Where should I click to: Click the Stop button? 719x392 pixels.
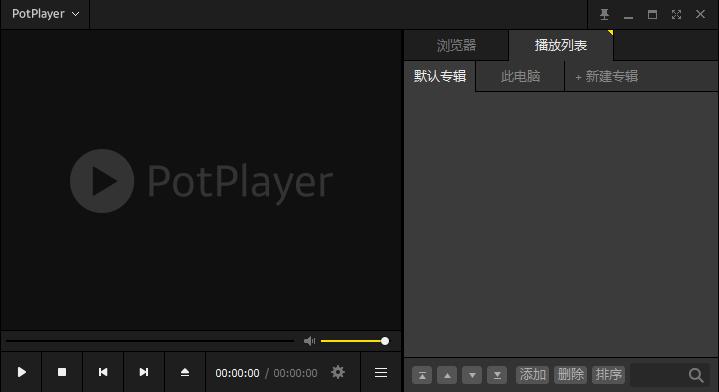tap(62, 372)
